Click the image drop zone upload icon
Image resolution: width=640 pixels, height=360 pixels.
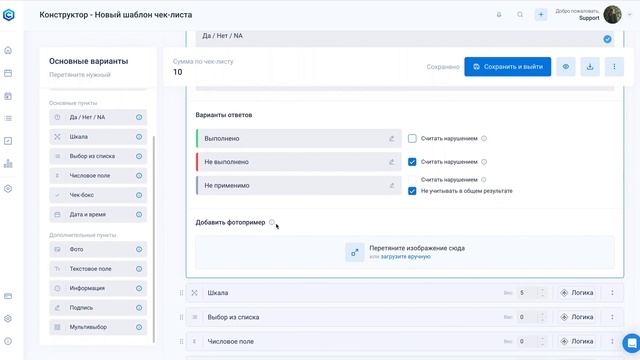[x=355, y=252]
